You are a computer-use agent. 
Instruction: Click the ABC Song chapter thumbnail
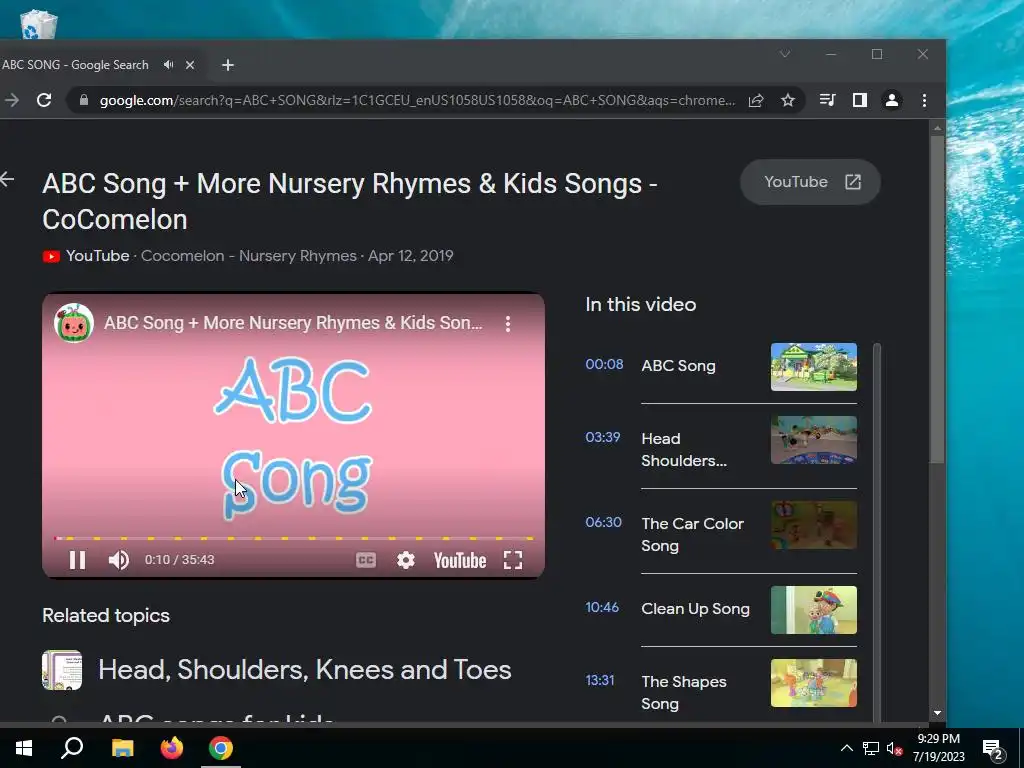[x=814, y=366]
